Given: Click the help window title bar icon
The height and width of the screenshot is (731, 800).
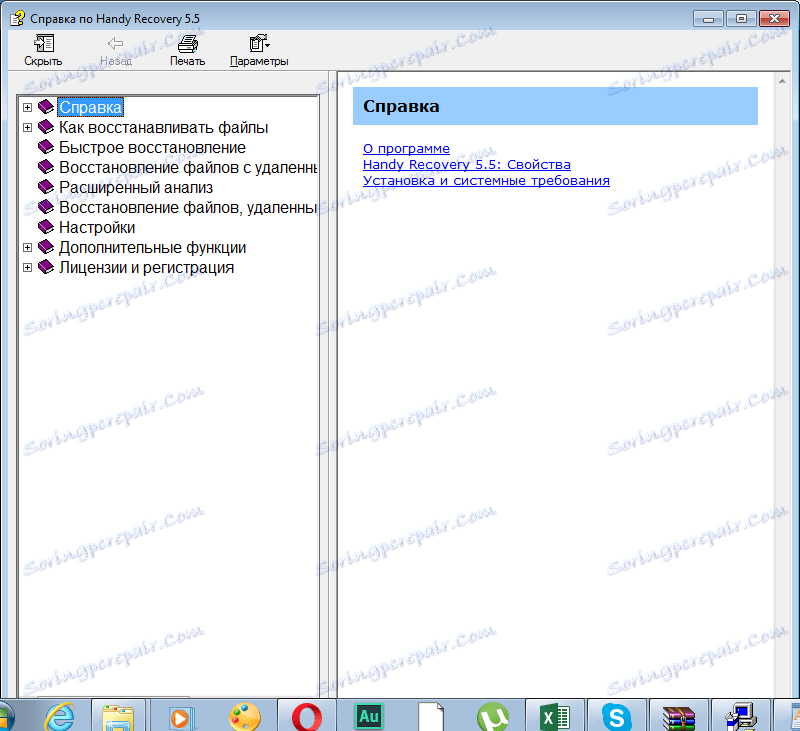Looking at the screenshot, I should point(17,19).
